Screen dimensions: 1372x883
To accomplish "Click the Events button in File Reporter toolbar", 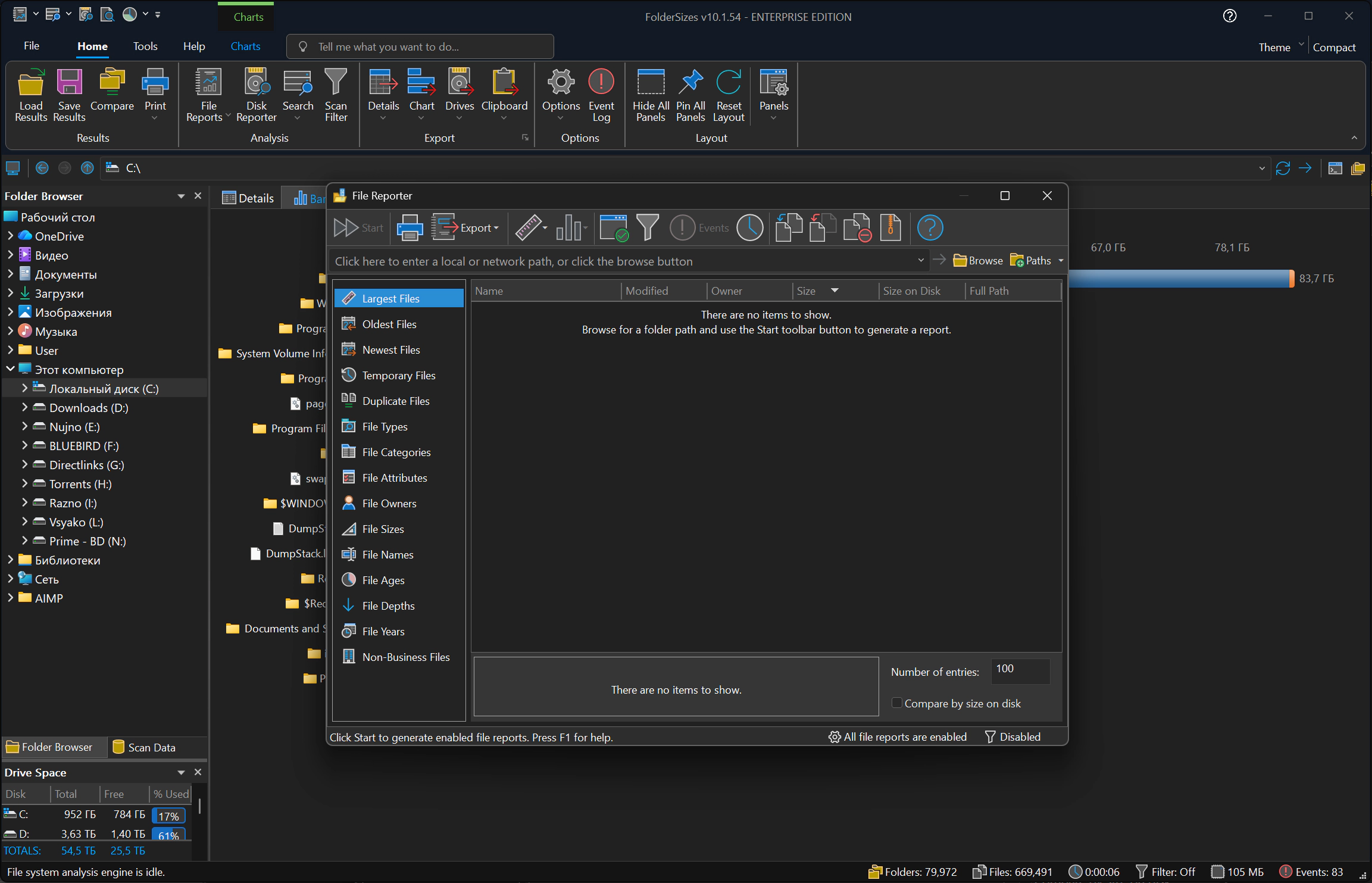I will [699, 227].
